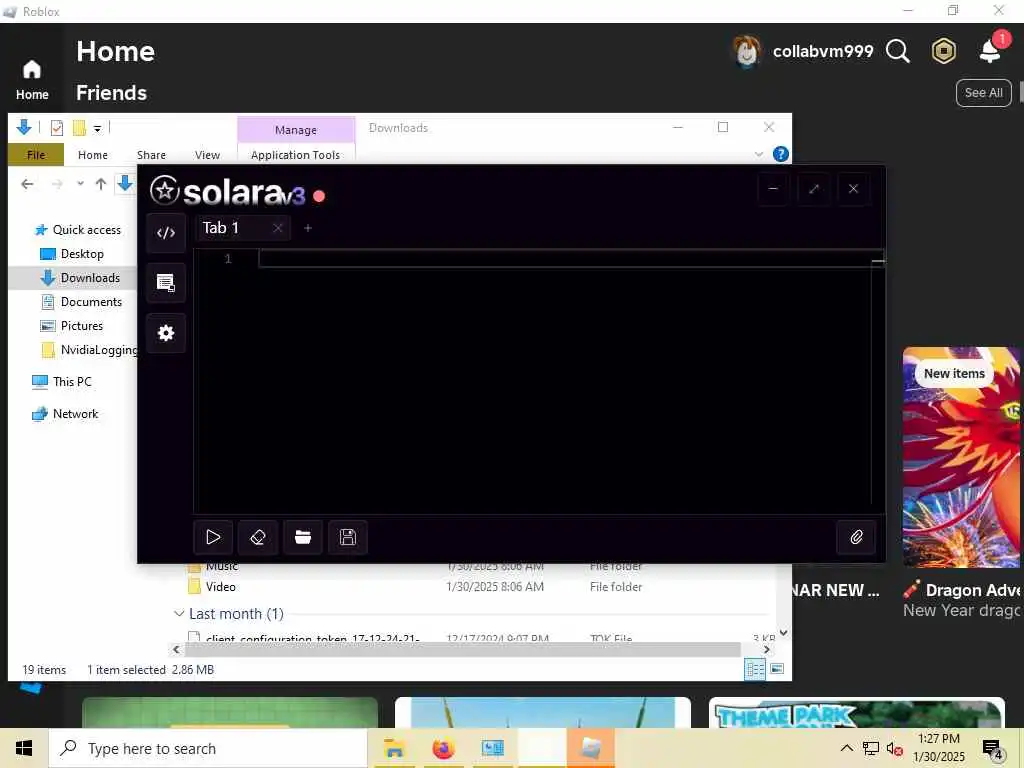Open a script file with Solara's folder icon
The image size is (1024, 768).
tap(302, 537)
